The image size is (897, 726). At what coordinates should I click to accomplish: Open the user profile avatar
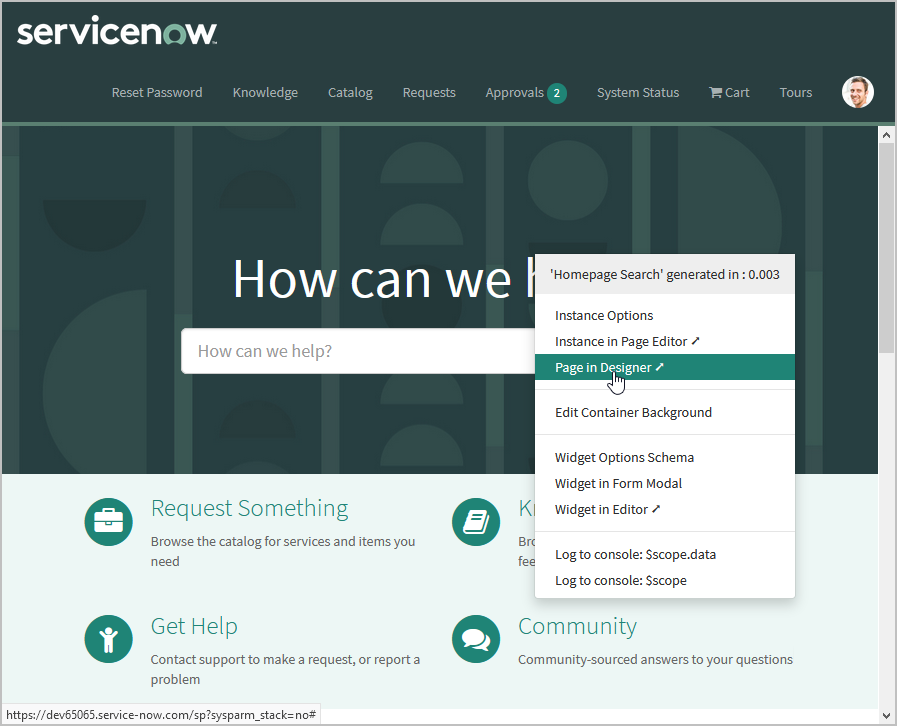click(857, 92)
